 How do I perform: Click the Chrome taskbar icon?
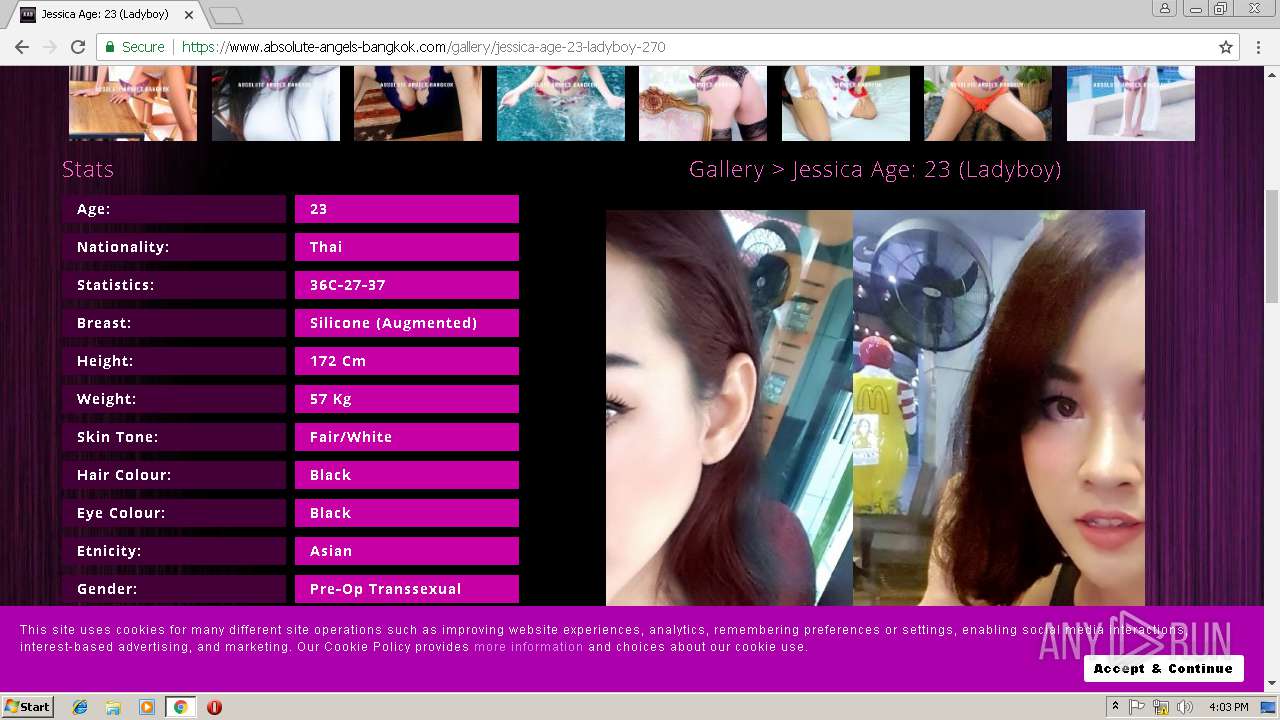[x=180, y=707]
